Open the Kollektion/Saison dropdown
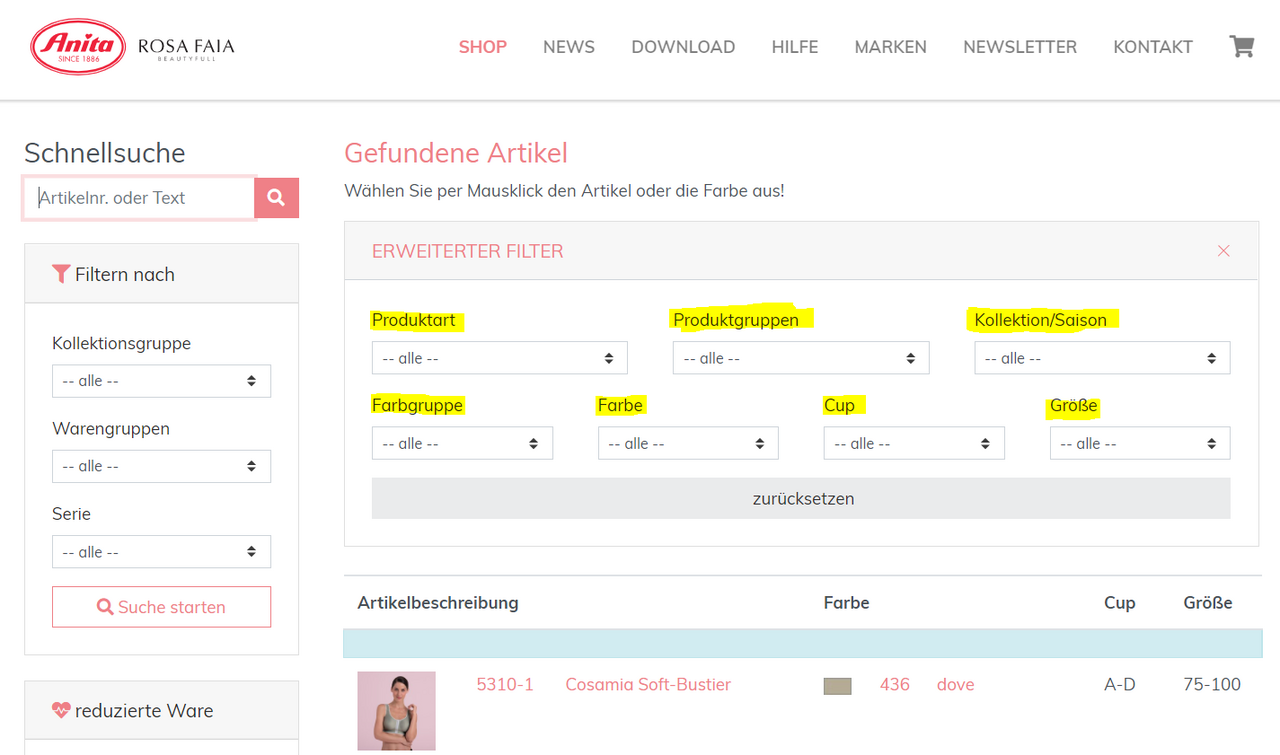1280x755 pixels. (1102, 358)
